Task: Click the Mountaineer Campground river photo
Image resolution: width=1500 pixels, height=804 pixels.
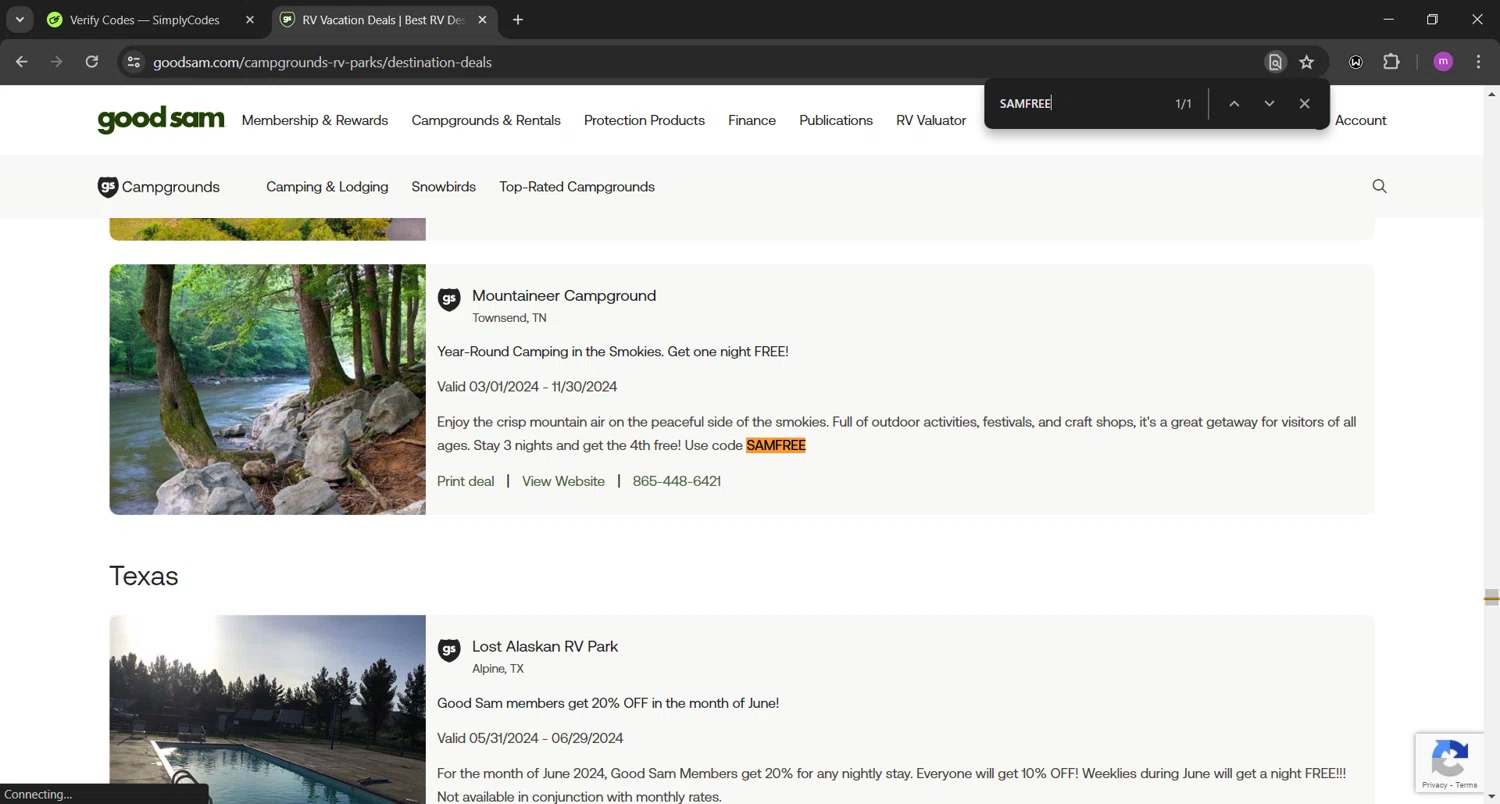Action: point(267,389)
